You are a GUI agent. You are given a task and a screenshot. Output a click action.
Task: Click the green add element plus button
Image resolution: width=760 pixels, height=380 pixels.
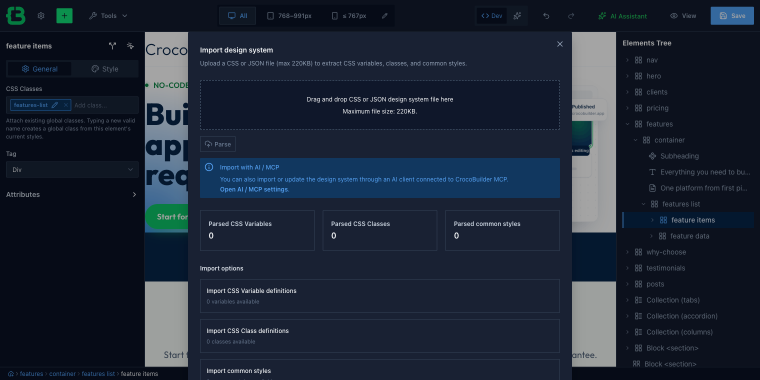64,16
